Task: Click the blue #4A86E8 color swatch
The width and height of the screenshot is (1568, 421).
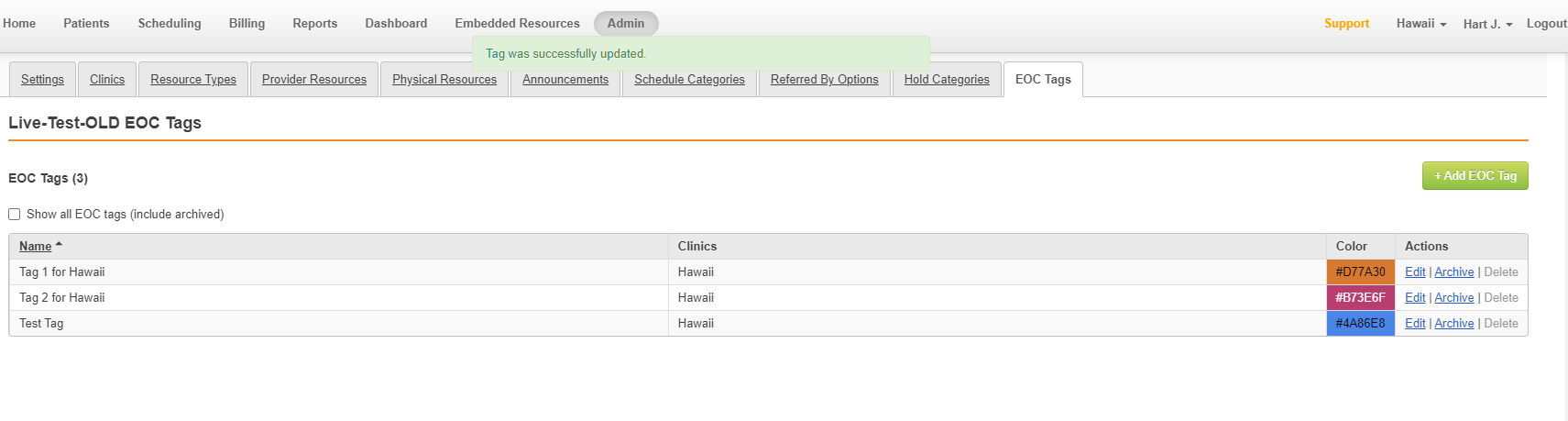Action: [x=1360, y=324]
